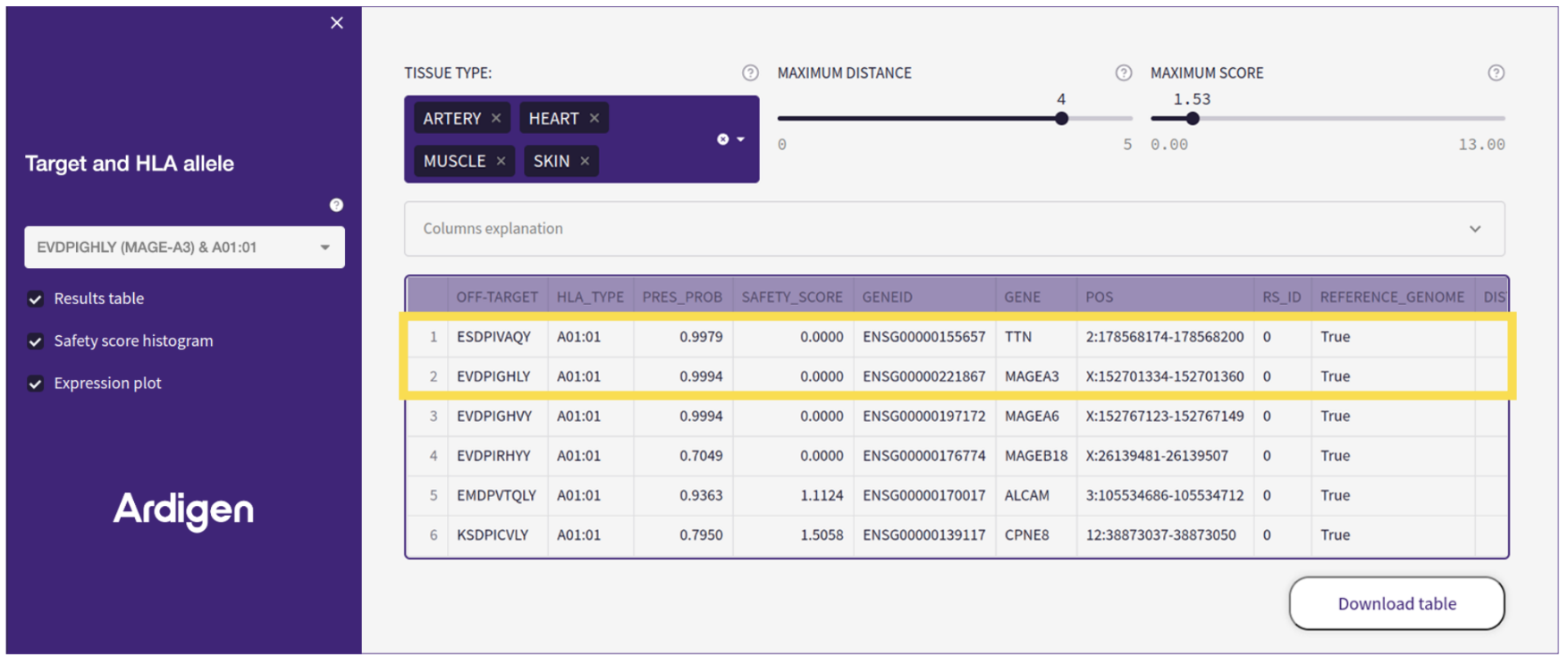
Task: Click the ARTERY tissue tag label
Action: coord(451,118)
